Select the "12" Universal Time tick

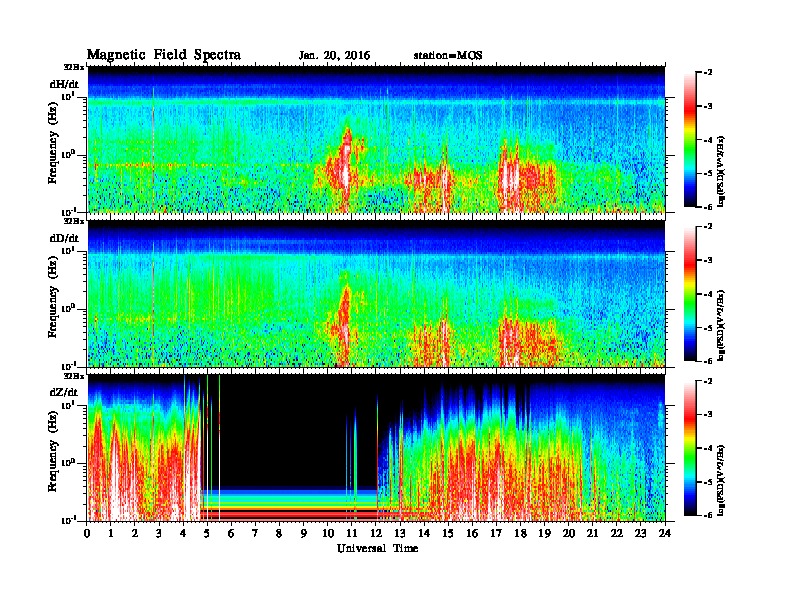coord(376,534)
